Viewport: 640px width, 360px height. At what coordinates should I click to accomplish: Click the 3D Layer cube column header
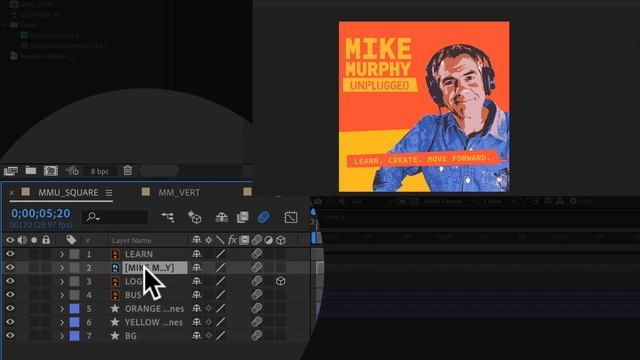click(280, 240)
